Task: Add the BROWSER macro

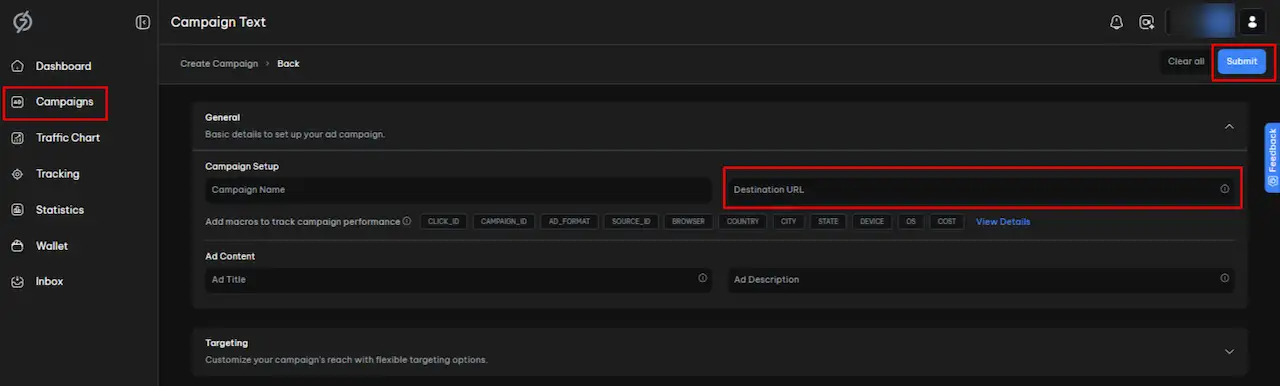Action: pyautogui.click(x=688, y=221)
